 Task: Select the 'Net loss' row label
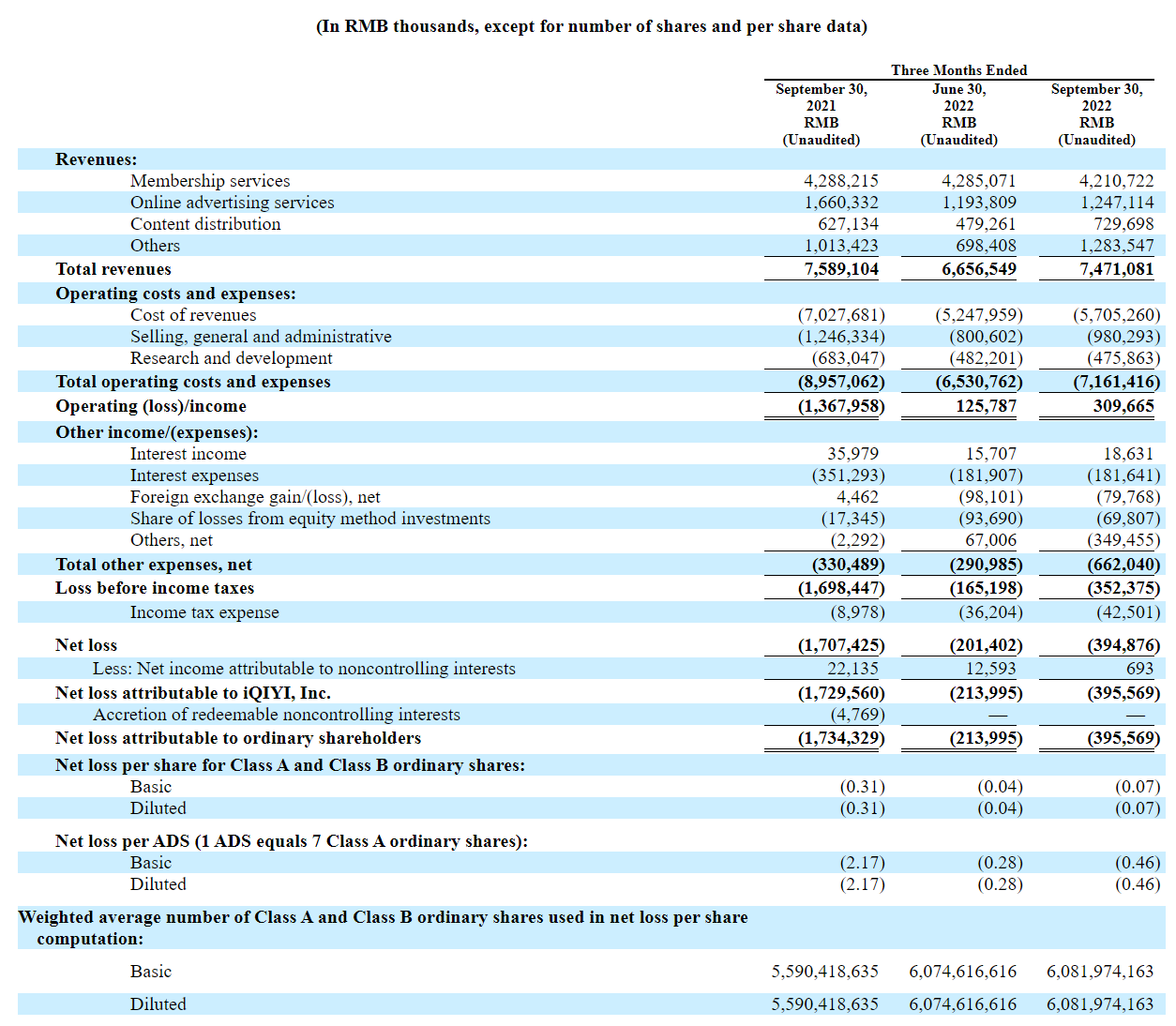[x=86, y=645]
